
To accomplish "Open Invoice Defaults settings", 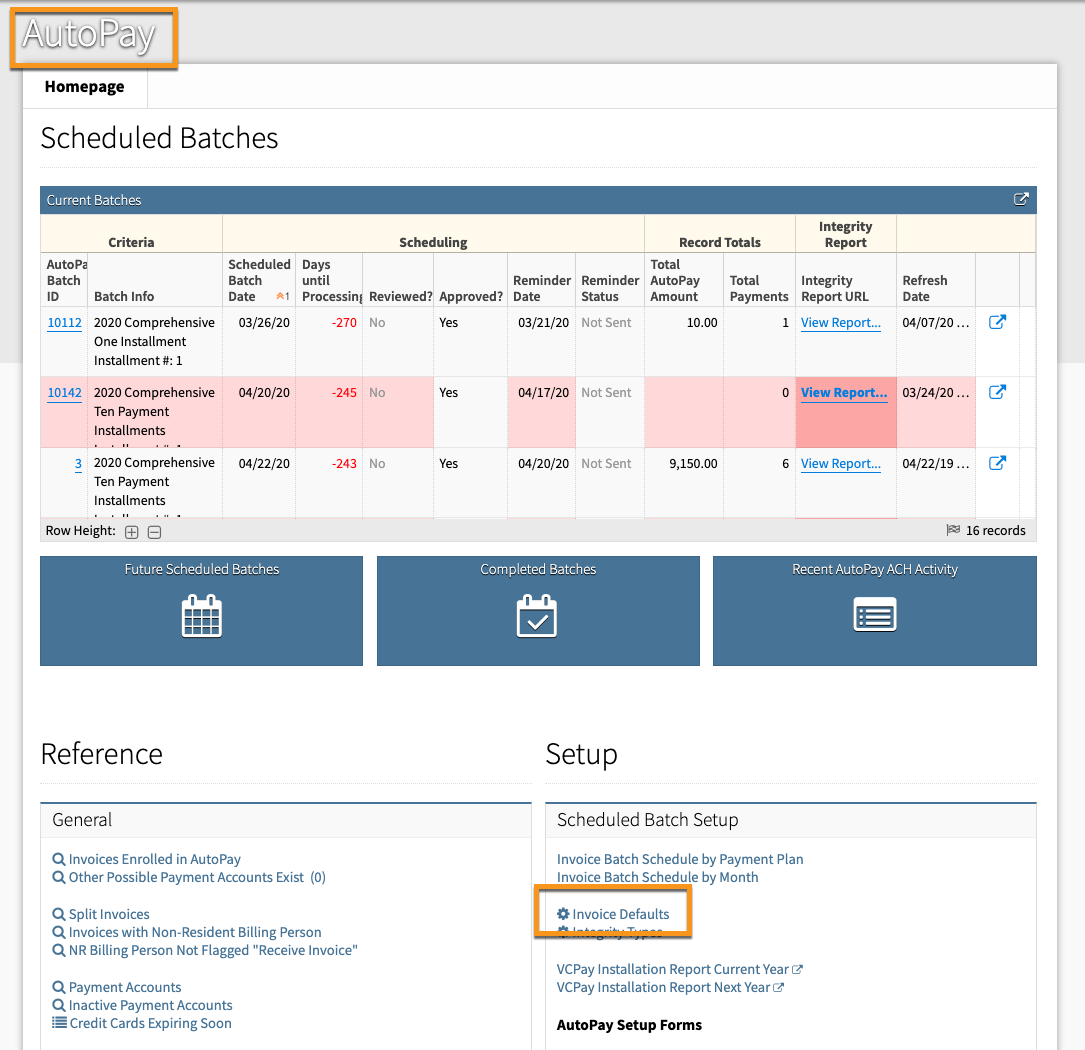I will click(620, 914).
